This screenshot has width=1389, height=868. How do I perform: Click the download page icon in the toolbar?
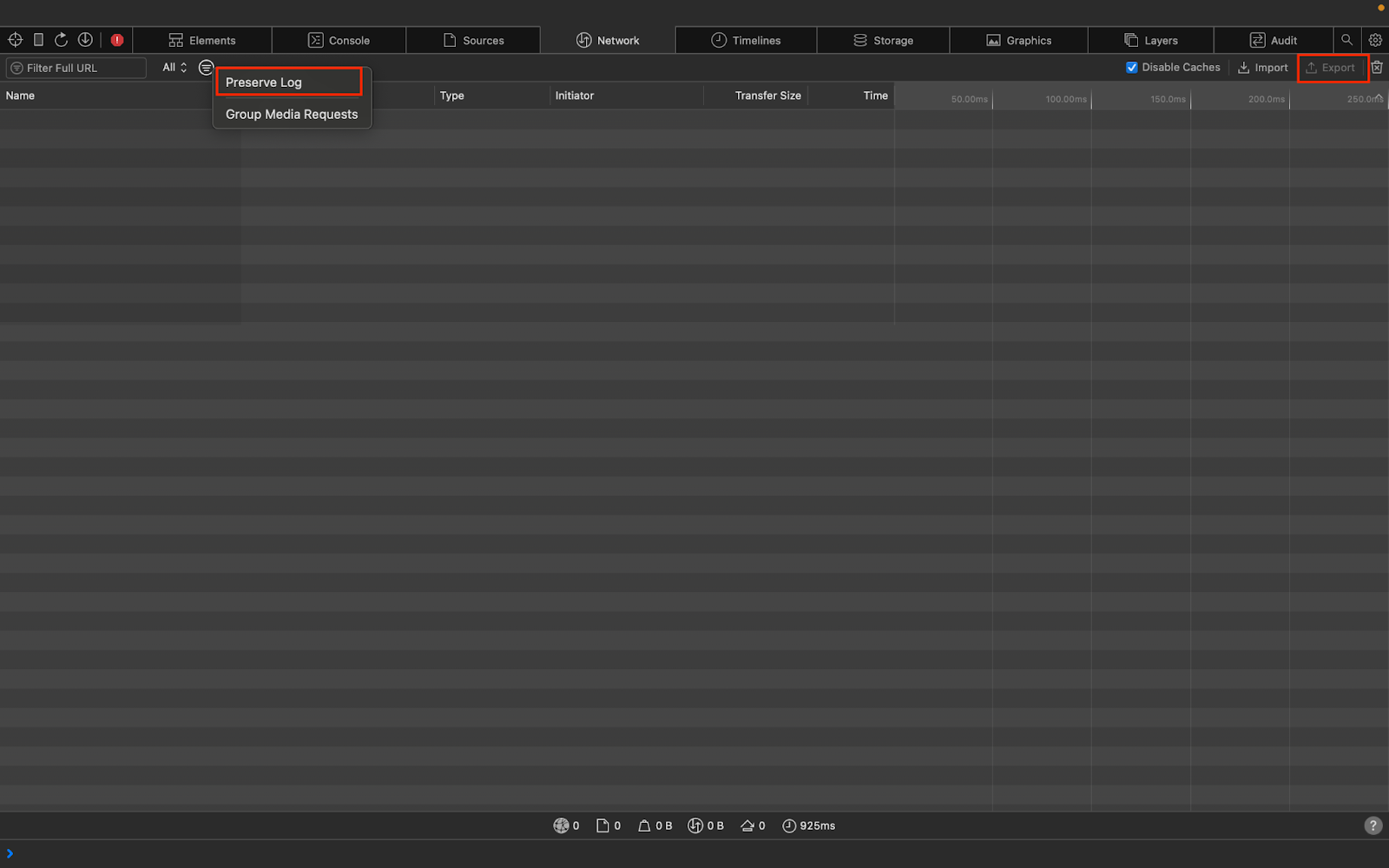coord(84,39)
